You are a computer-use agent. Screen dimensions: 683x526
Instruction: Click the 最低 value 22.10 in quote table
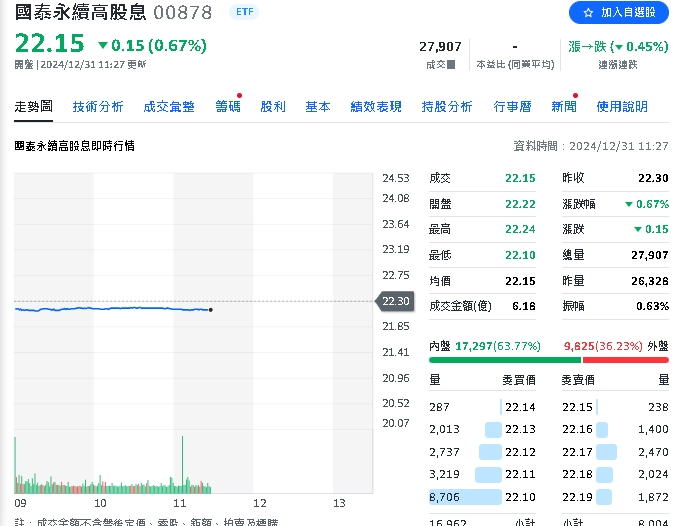coord(520,255)
